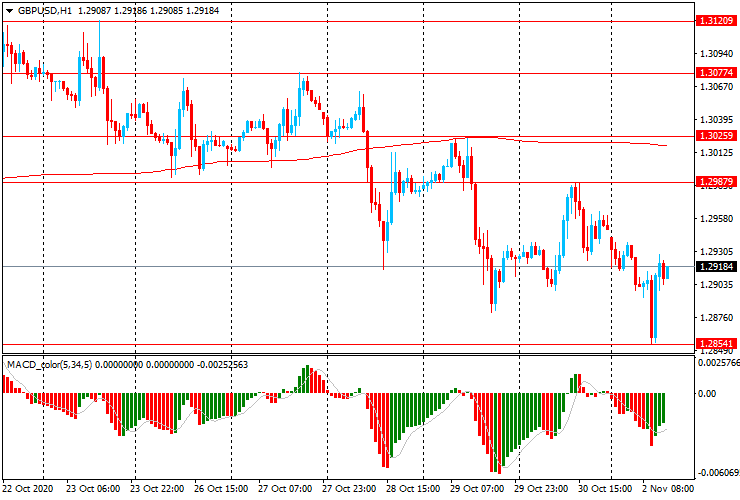Click the 1.30940 price scale value
This screenshot has width=740, height=500.
tap(717, 54)
